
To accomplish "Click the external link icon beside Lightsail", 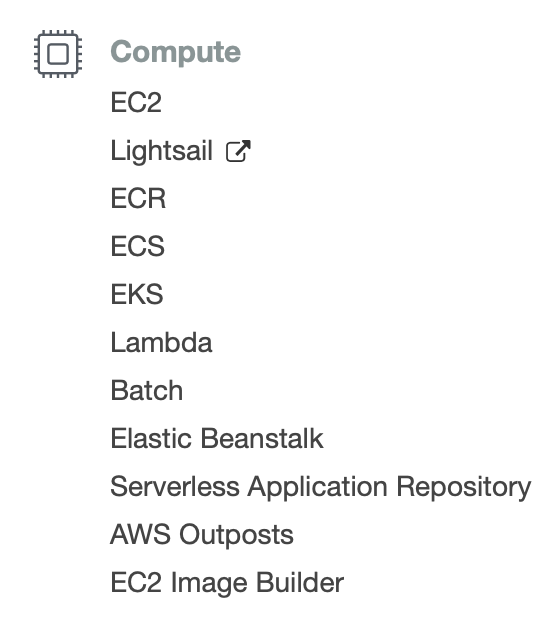I will click(238, 151).
